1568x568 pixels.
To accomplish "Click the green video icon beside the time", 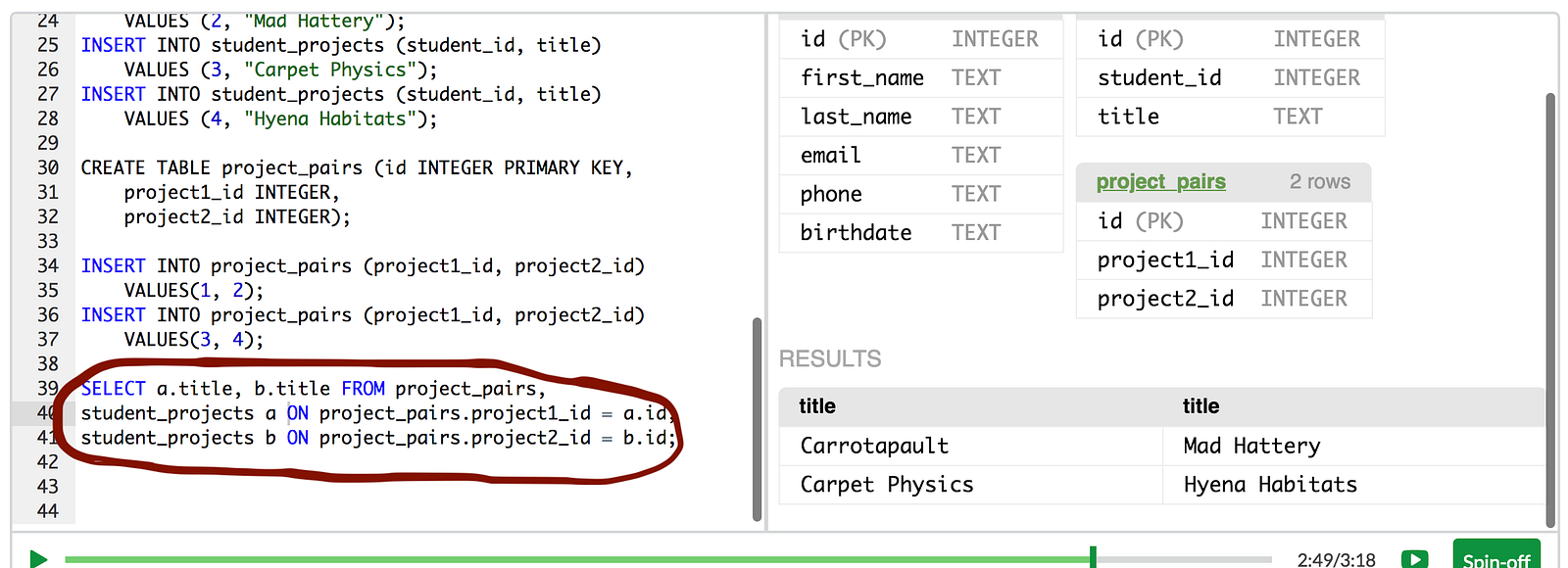I will point(1414,559).
